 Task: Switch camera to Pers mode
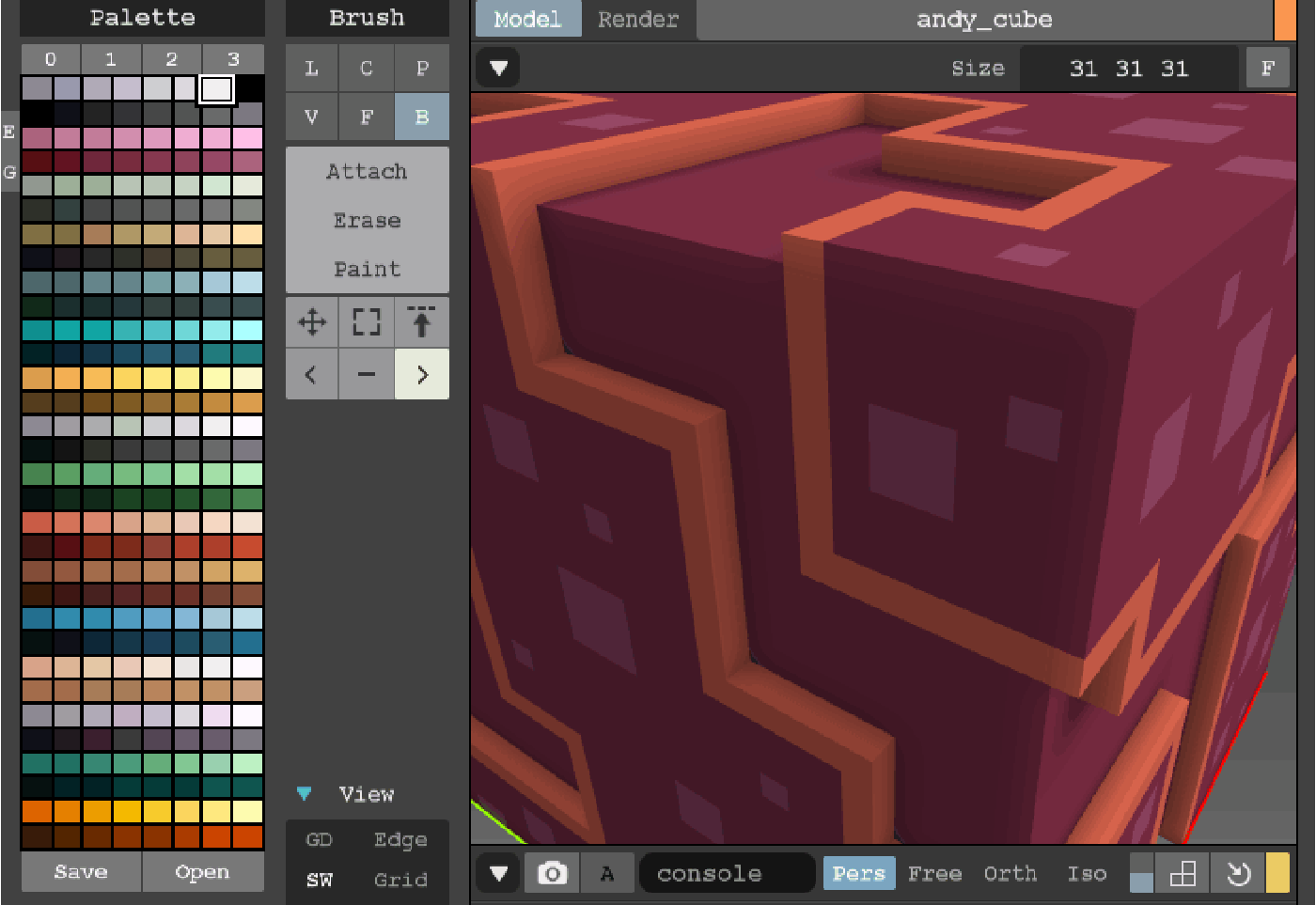[x=859, y=873]
